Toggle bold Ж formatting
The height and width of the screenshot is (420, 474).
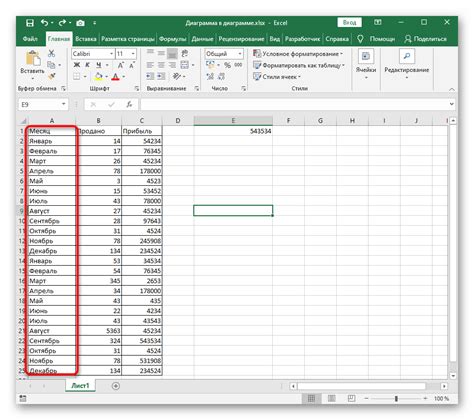tap(77, 65)
